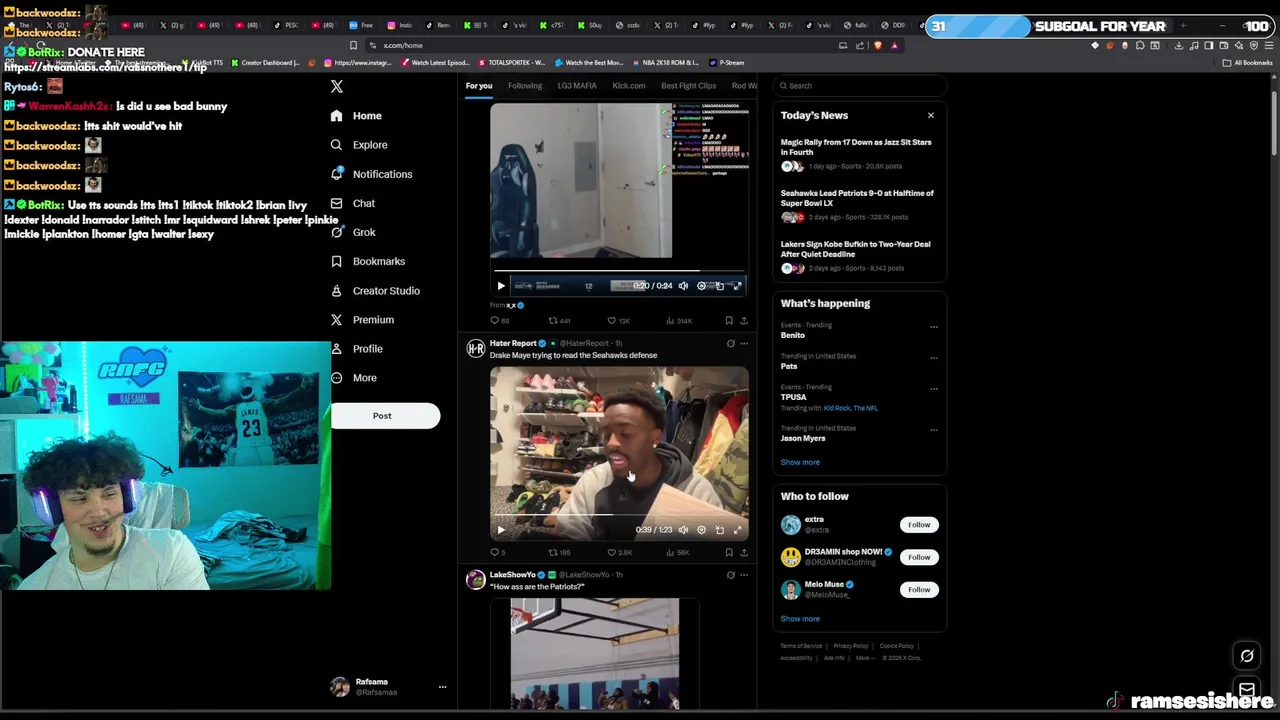This screenshot has height=720, width=1280.
Task: Open options for TPUSA trend
Action: pos(934,389)
